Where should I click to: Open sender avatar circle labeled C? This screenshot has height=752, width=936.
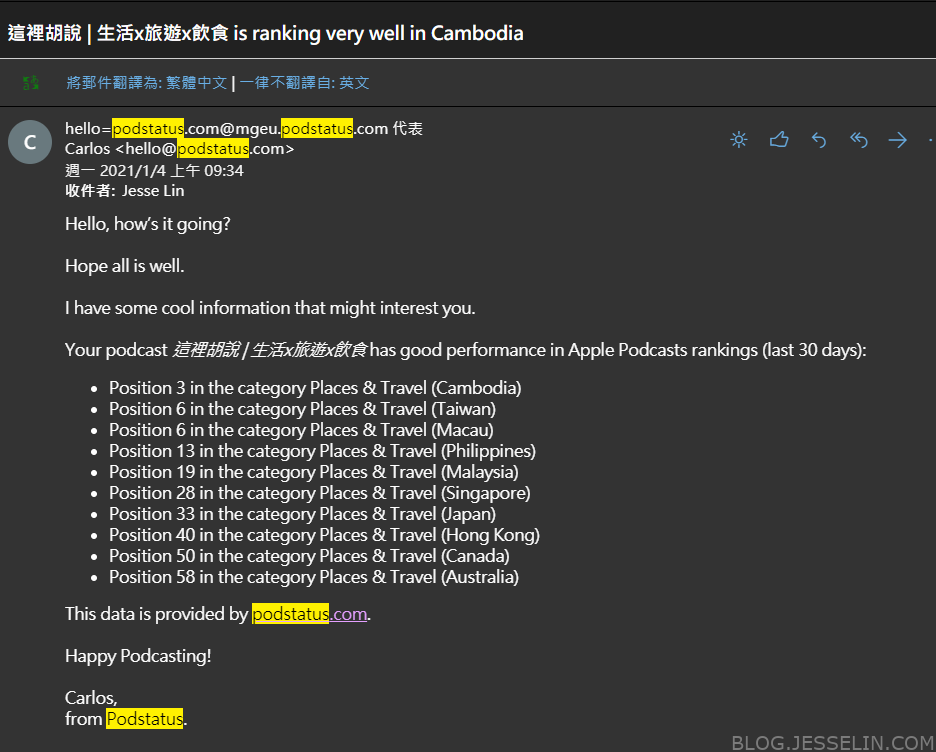[30, 142]
